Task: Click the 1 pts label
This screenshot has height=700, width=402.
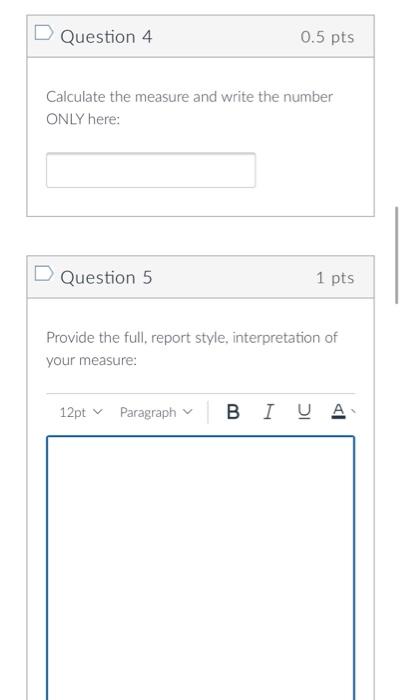Action: pyautogui.click(x=335, y=278)
